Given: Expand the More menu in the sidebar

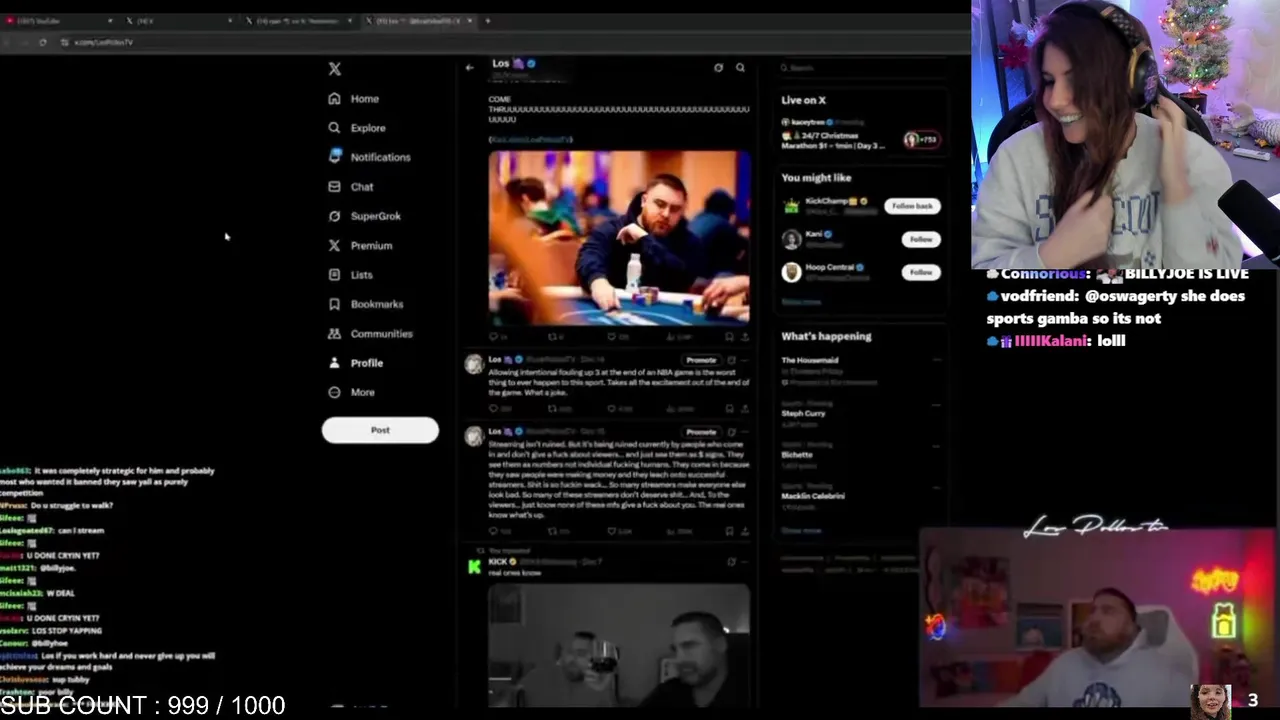Looking at the screenshot, I should pyautogui.click(x=352, y=392).
